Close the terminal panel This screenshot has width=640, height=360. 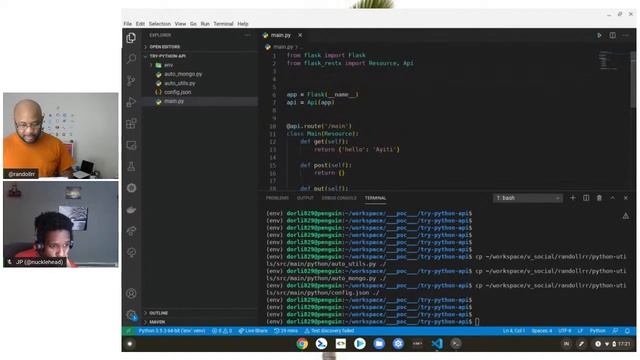[x=626, y=198]
